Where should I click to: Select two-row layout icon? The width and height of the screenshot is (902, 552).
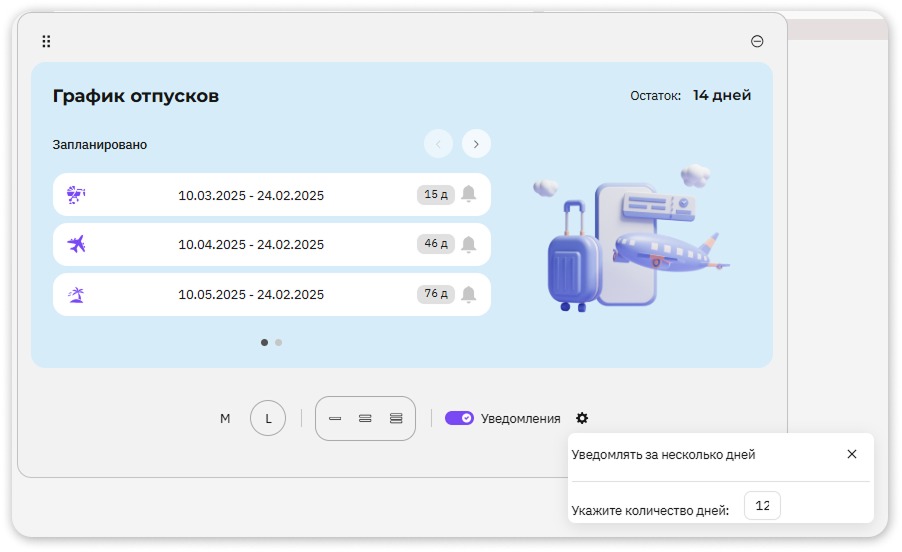(365, 419)
